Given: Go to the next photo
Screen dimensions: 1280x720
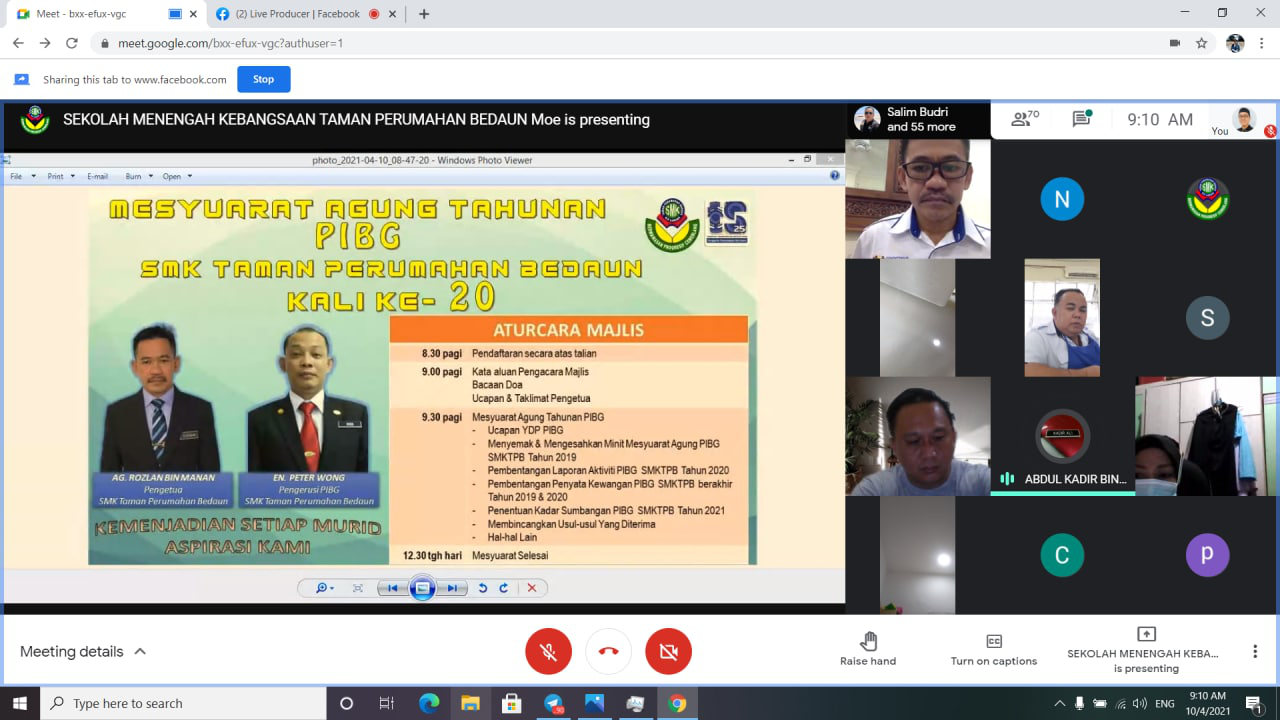Looking at the screenshot, I should [x=452, y=588].
